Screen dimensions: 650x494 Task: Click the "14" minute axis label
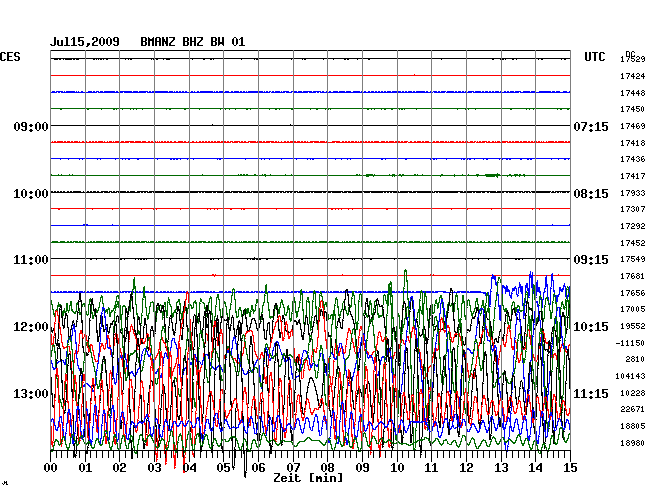[x=536, y=468]
